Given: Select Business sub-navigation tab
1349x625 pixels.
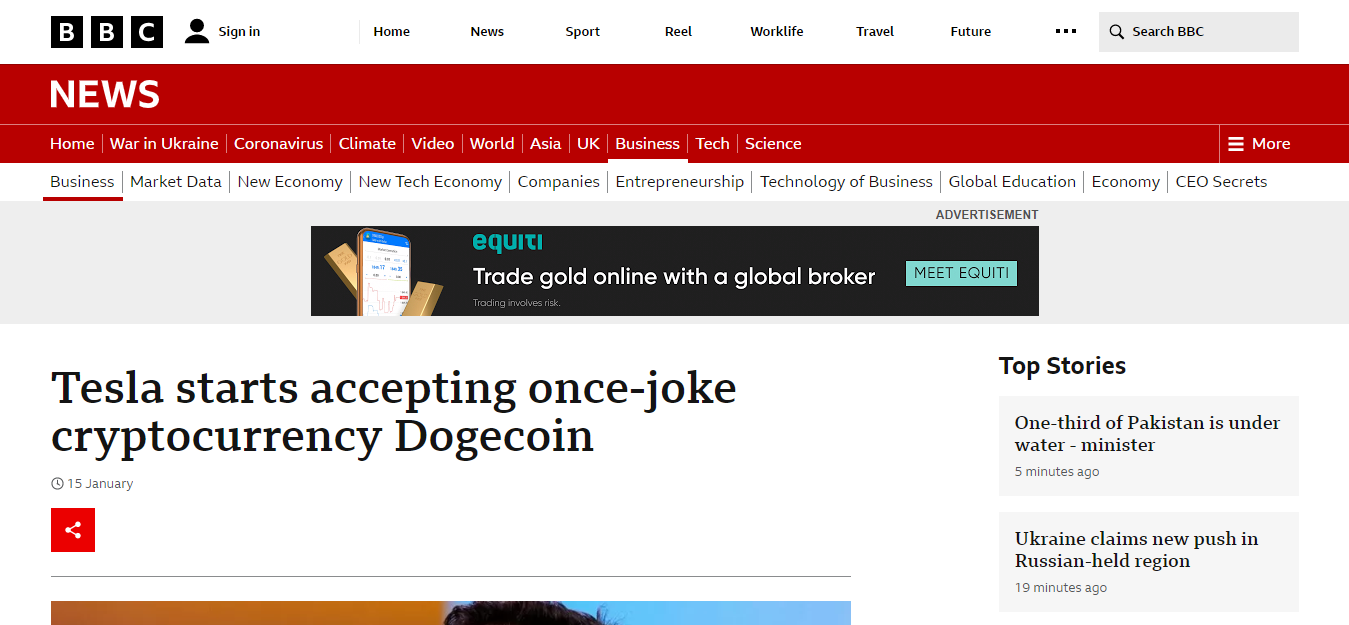Looking at the screenshot, I should point(82,182).
